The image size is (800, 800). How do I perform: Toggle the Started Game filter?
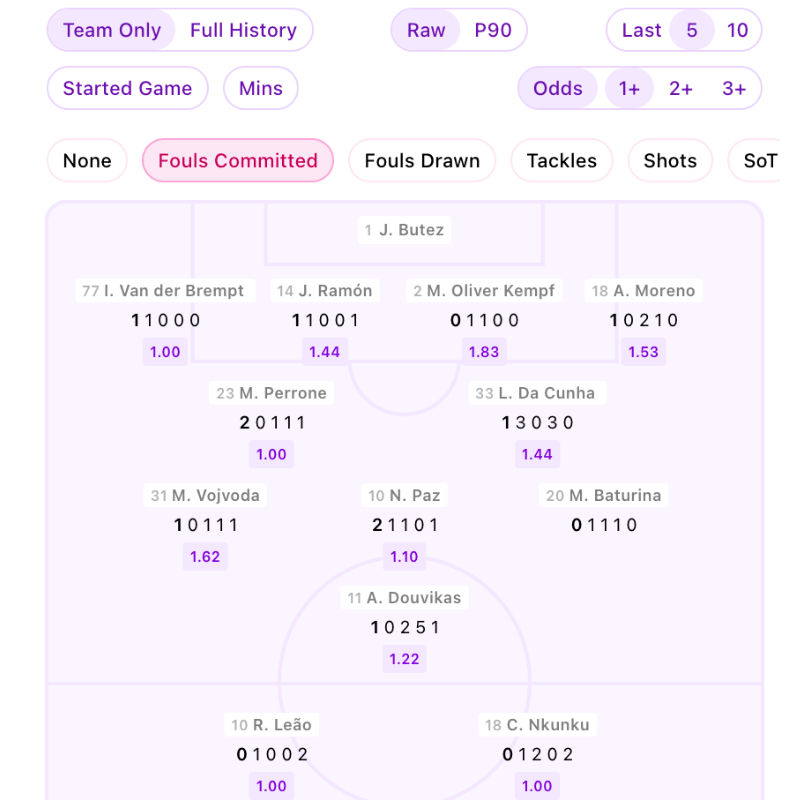pos(127,88)
